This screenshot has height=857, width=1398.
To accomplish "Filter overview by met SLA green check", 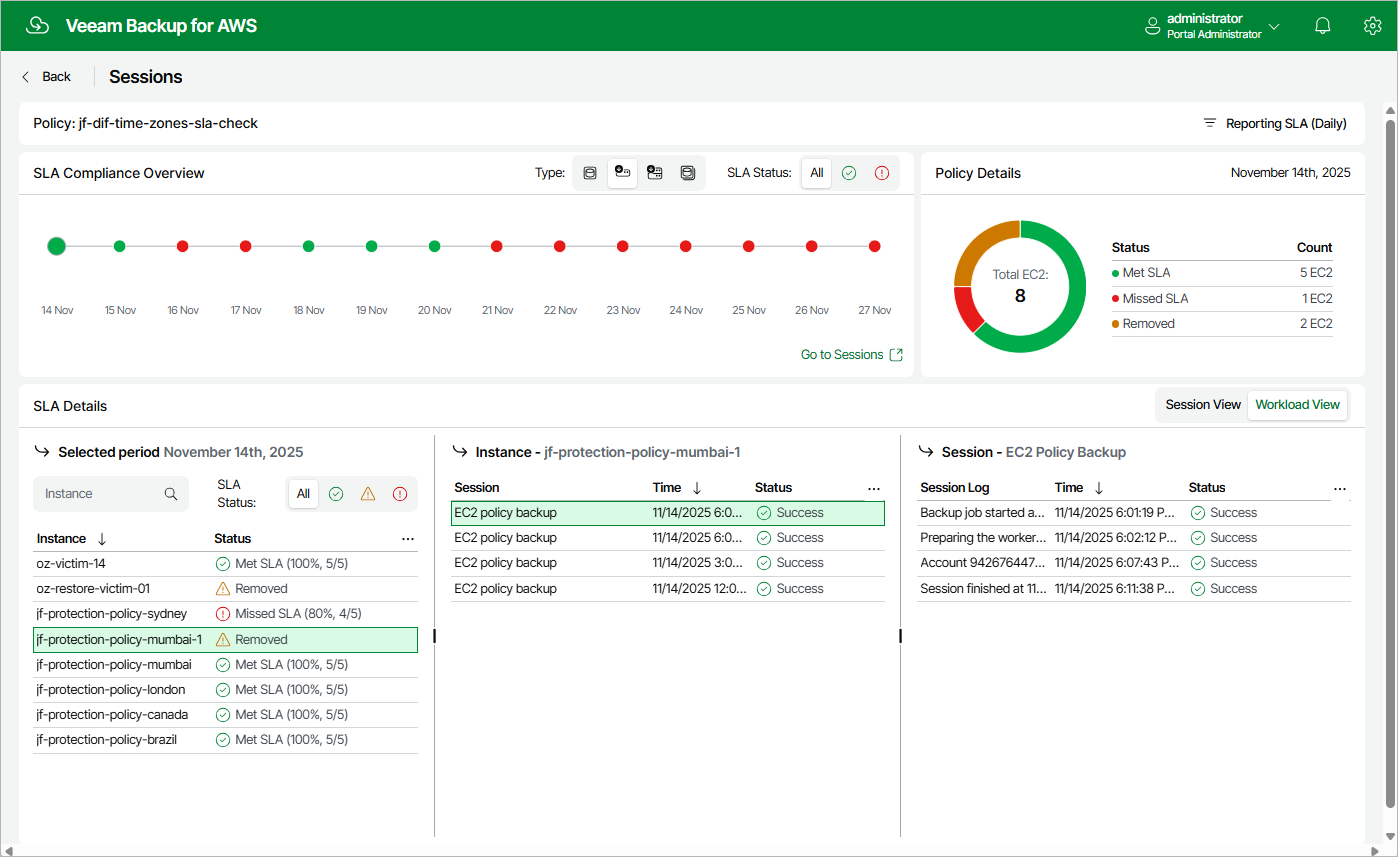I will click(x=849, y=173).
